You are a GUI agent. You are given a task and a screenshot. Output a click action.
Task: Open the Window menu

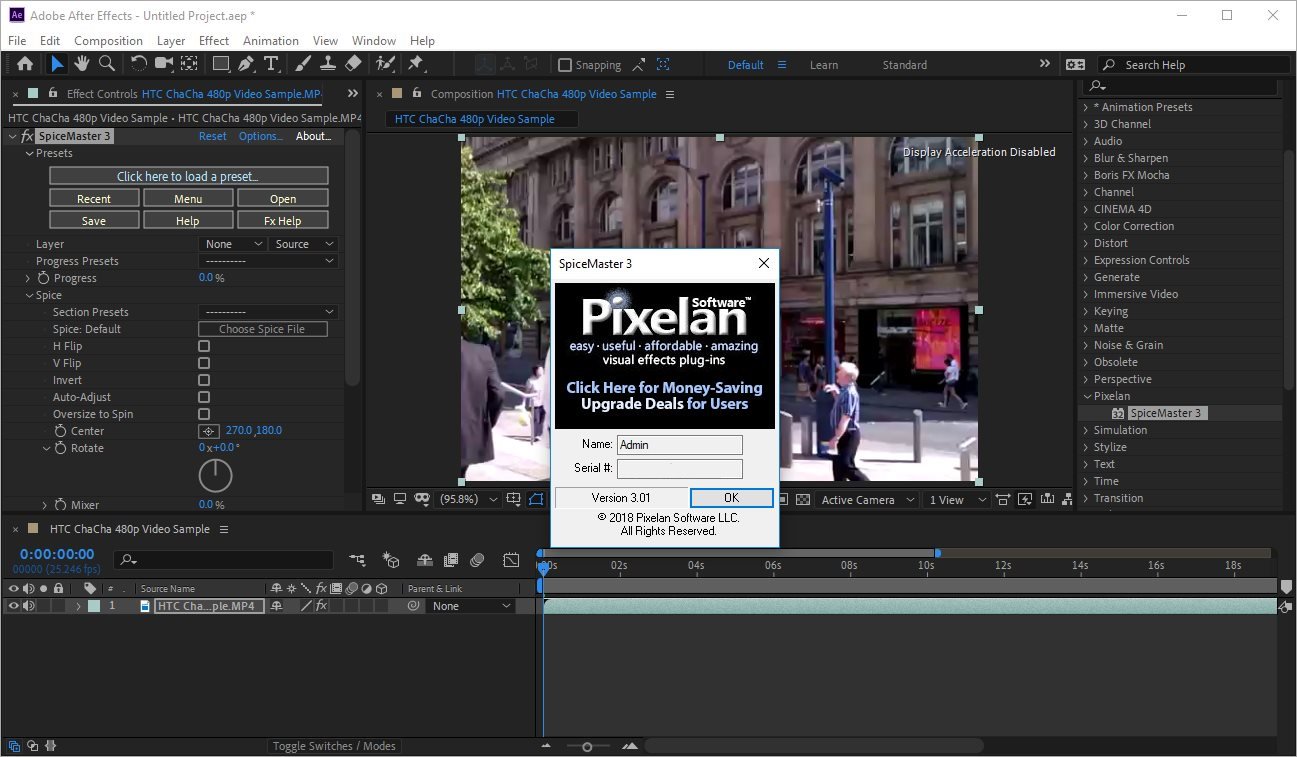tap(374, 41)
